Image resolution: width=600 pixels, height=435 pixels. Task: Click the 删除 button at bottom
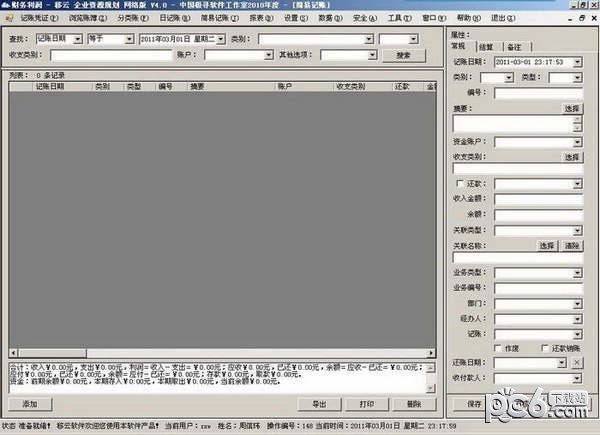(x=414, y=404)
